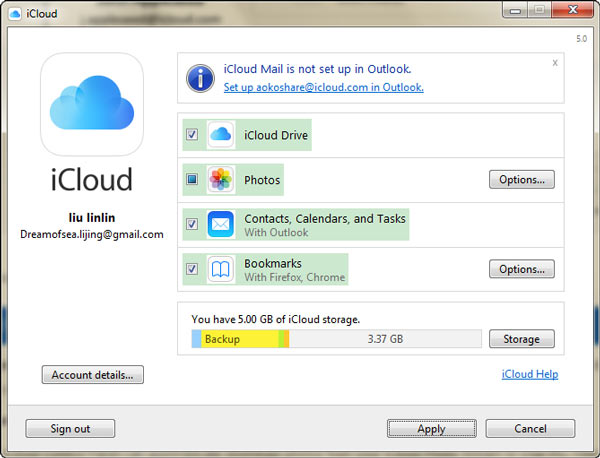The height and width of the screenshot is (458, 600).
Task: Uncheck the iCloud Drive checkbox
Action: tap(192, 135)
